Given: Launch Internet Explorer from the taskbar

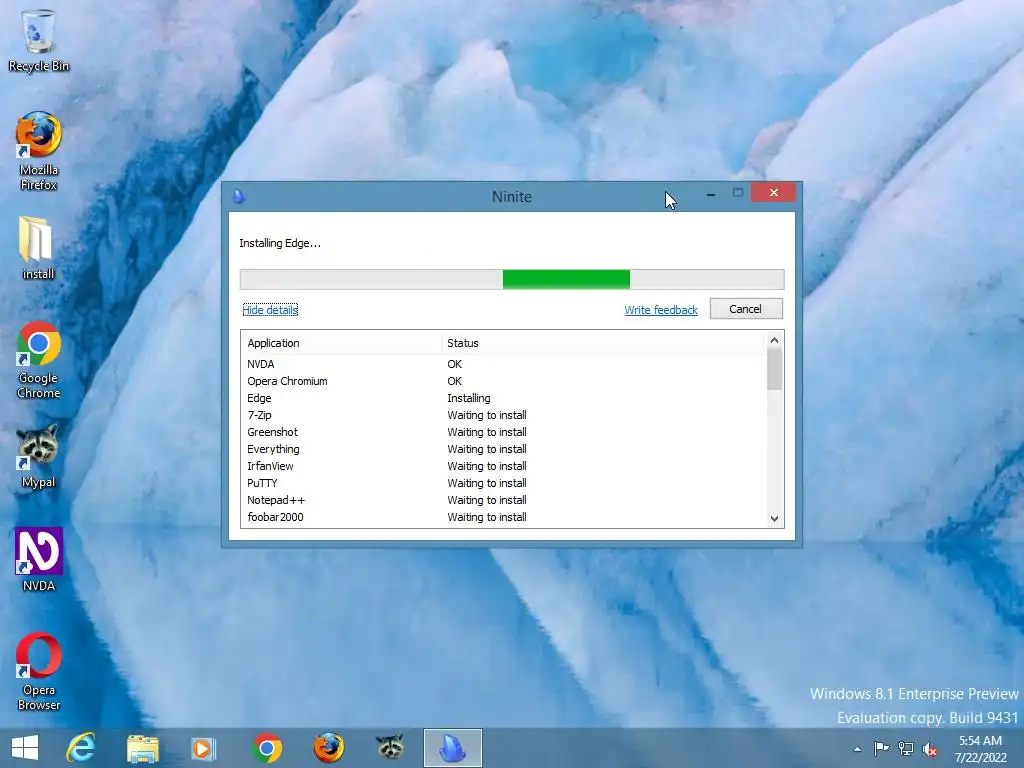Looking at the screenshot, I should coord(81,748).
